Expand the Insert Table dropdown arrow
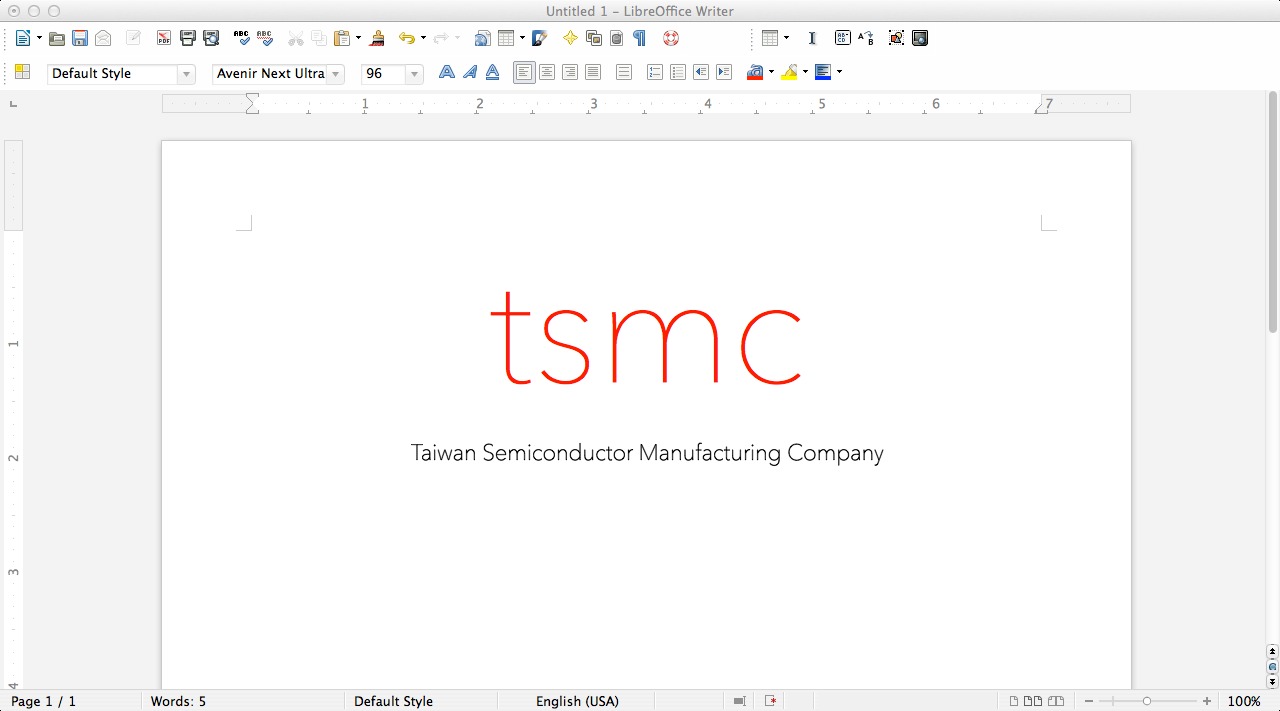 (522, 38)
